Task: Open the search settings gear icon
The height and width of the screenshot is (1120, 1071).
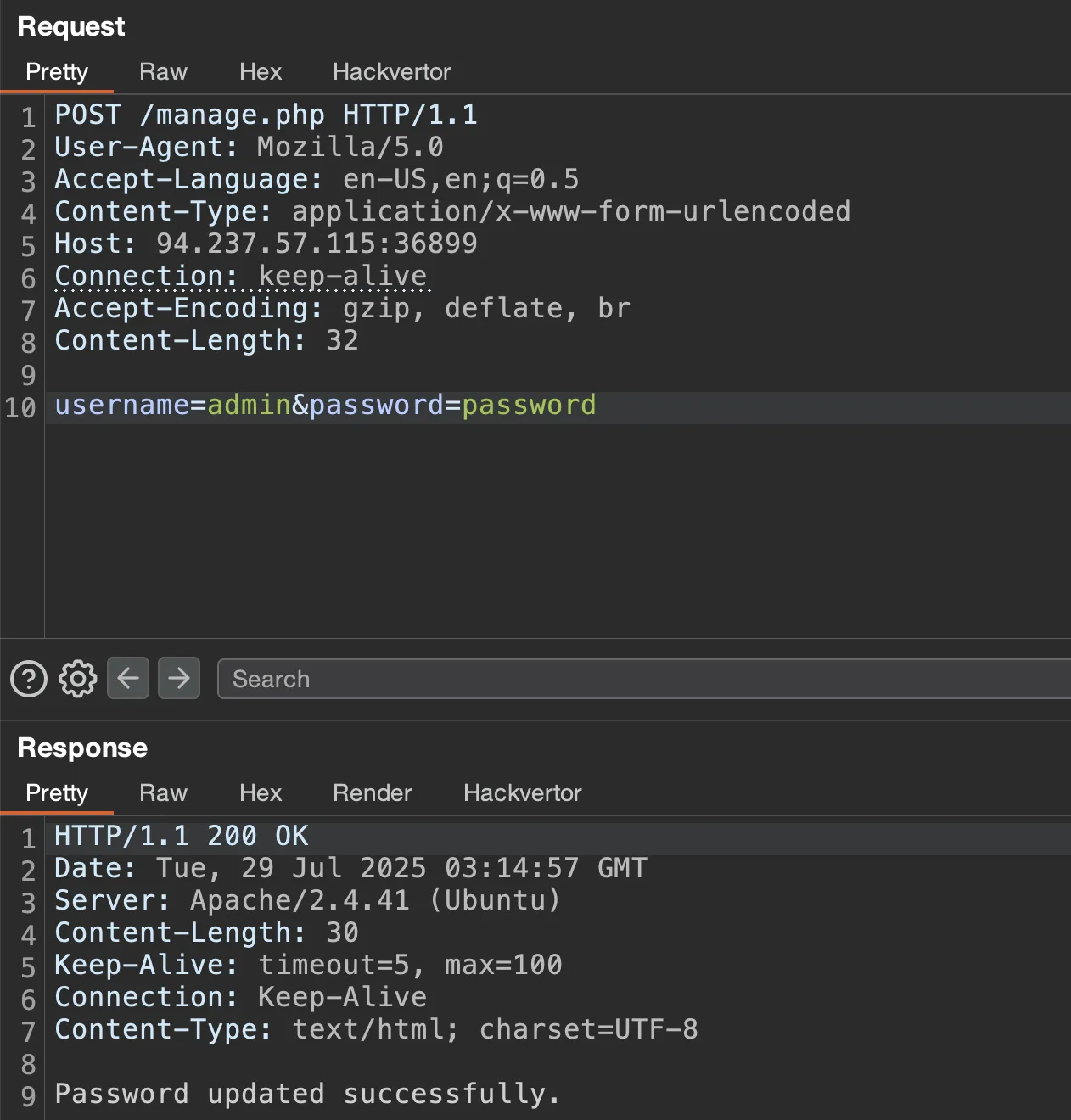Action: [x=78, y=679]
